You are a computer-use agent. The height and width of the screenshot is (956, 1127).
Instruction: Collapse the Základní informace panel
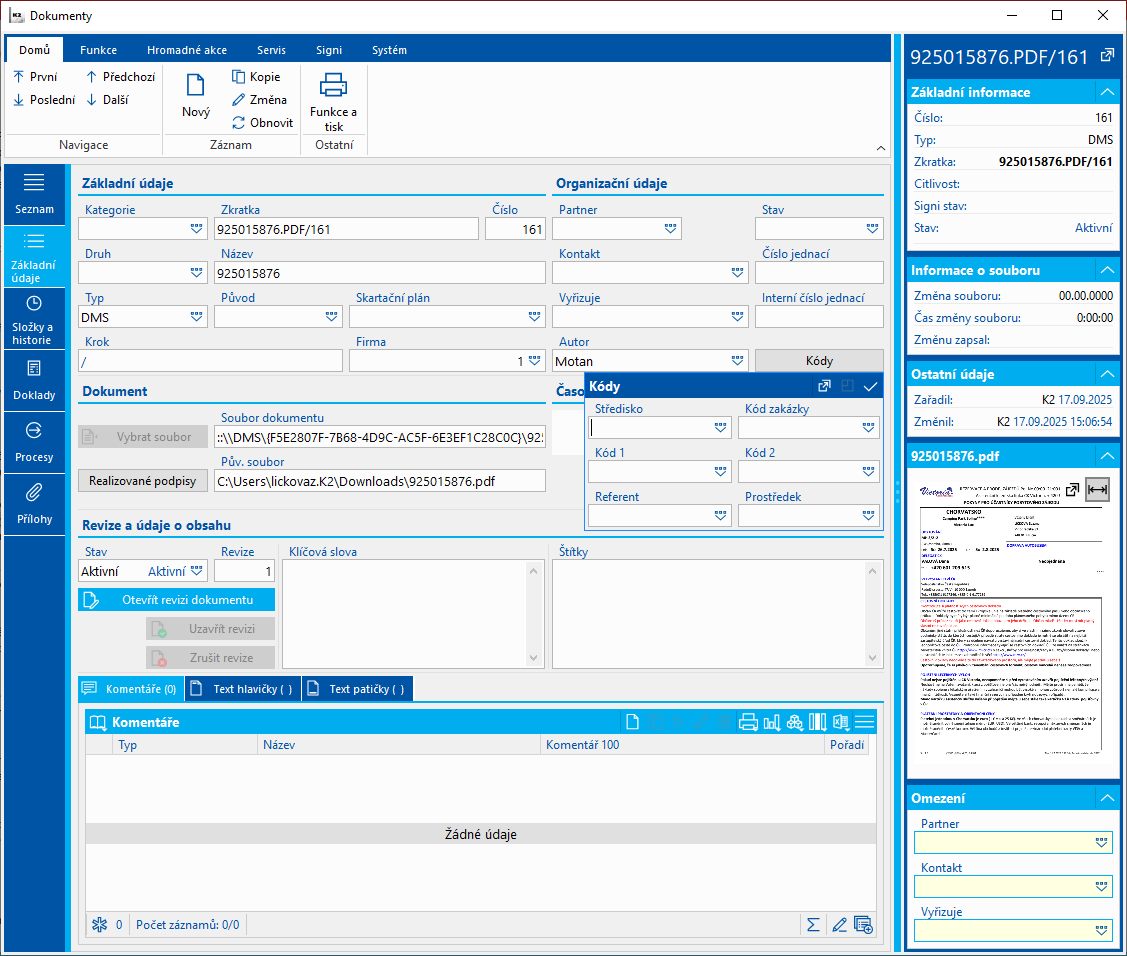pos(1105,92)
